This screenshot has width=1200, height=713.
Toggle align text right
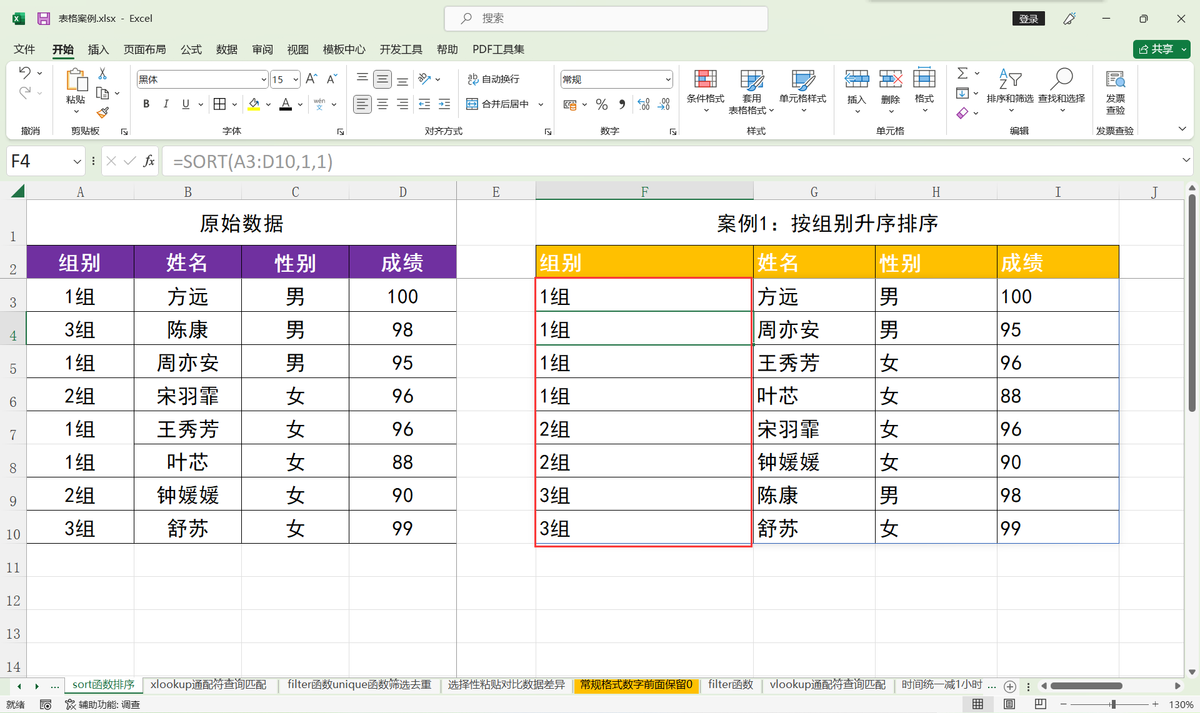[x=402, y=104]
